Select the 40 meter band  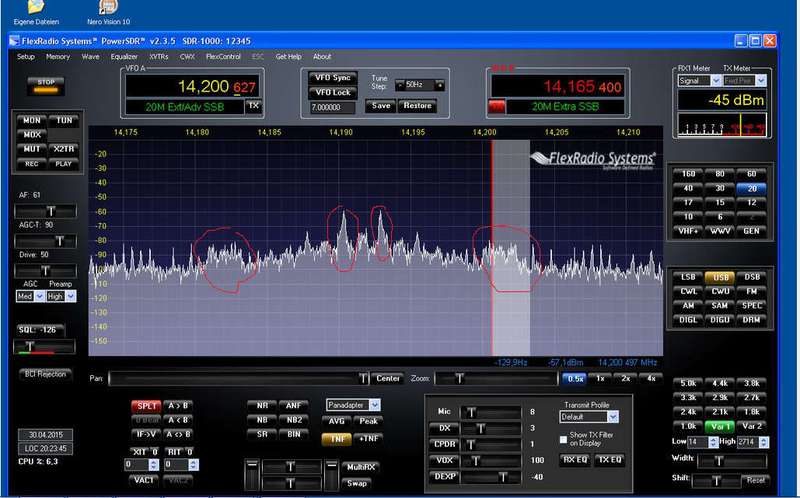688,188
